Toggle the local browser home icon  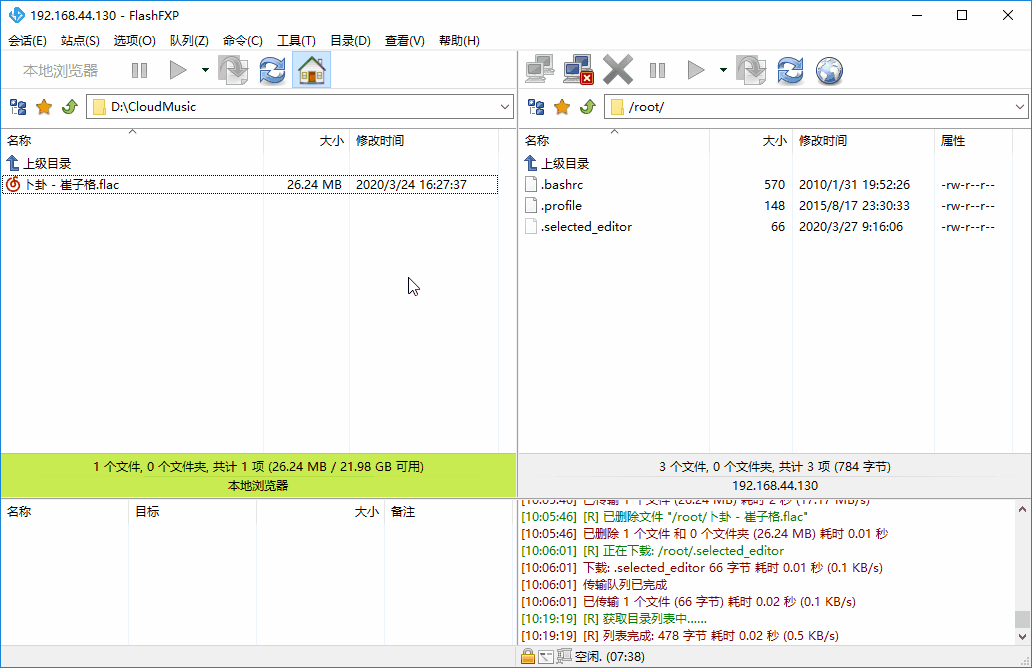(311, 70)
